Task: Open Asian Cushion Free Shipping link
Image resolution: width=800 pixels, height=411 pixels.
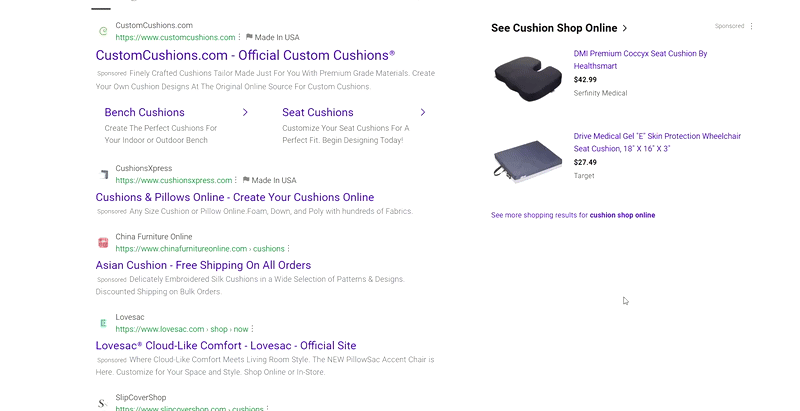Action: tap(203, 265)
